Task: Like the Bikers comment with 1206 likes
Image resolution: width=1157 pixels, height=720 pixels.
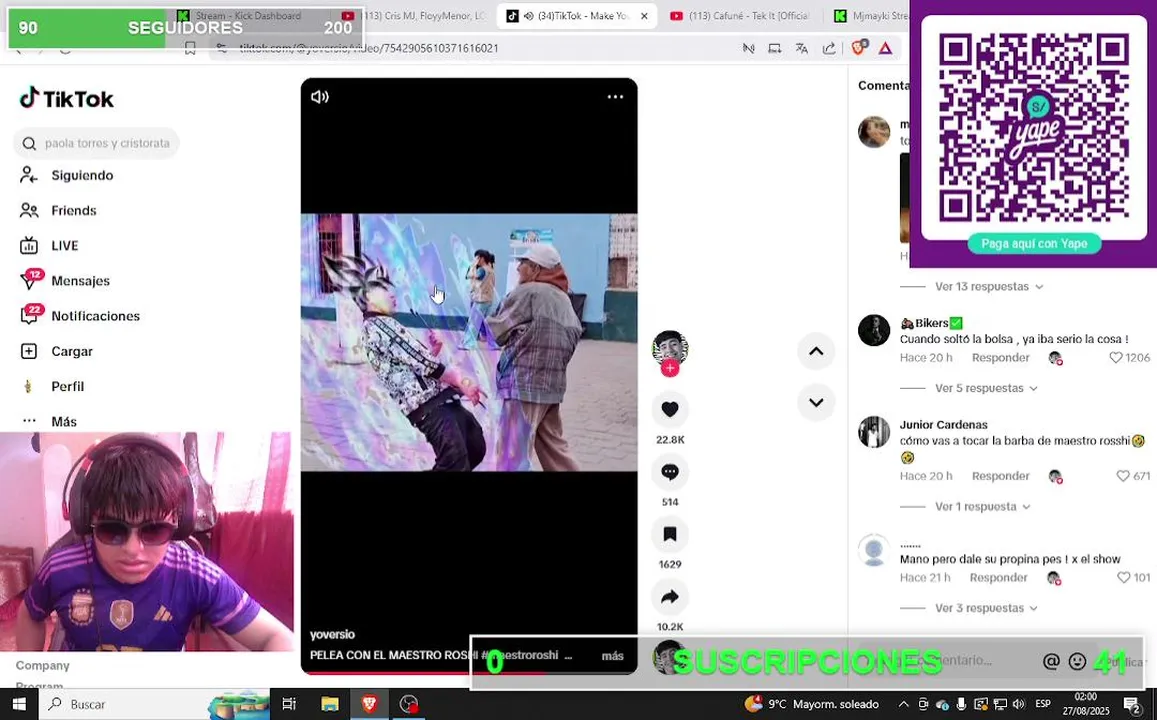Action: click(1116, 358)
